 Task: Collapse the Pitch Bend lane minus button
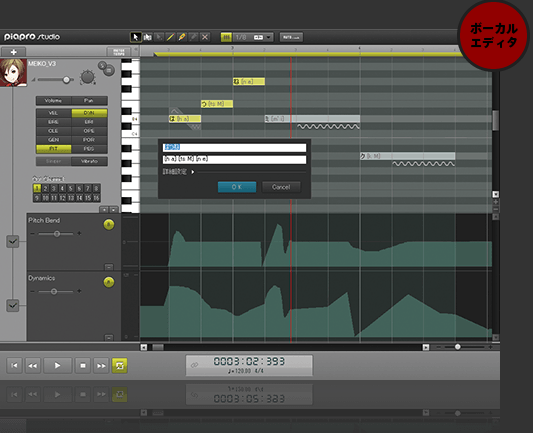pyautogui.click(x=108, y=267)
